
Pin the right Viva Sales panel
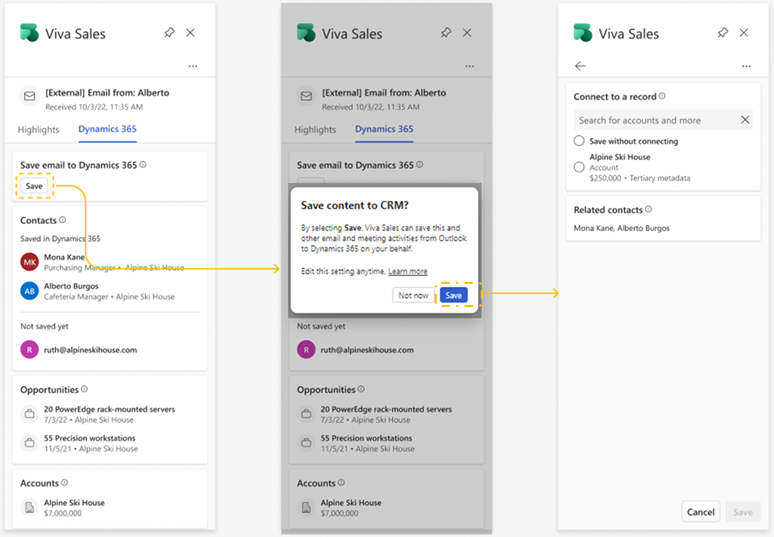point(723,33)
